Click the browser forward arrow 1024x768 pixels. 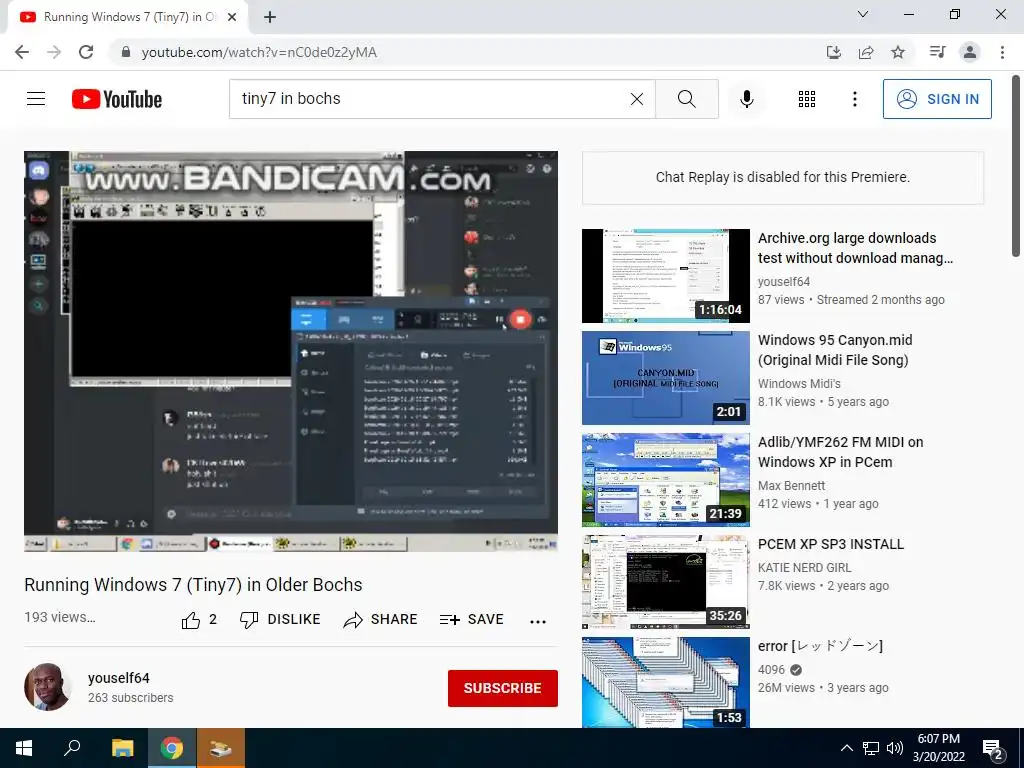(54, 52)
